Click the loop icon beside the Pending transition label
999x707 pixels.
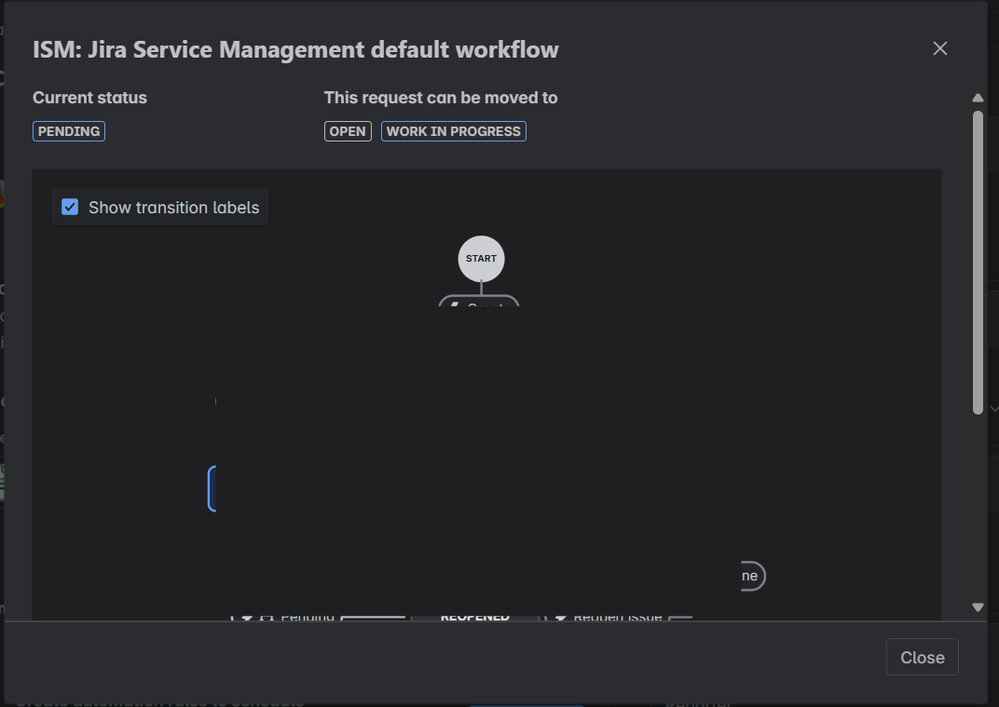266,616
